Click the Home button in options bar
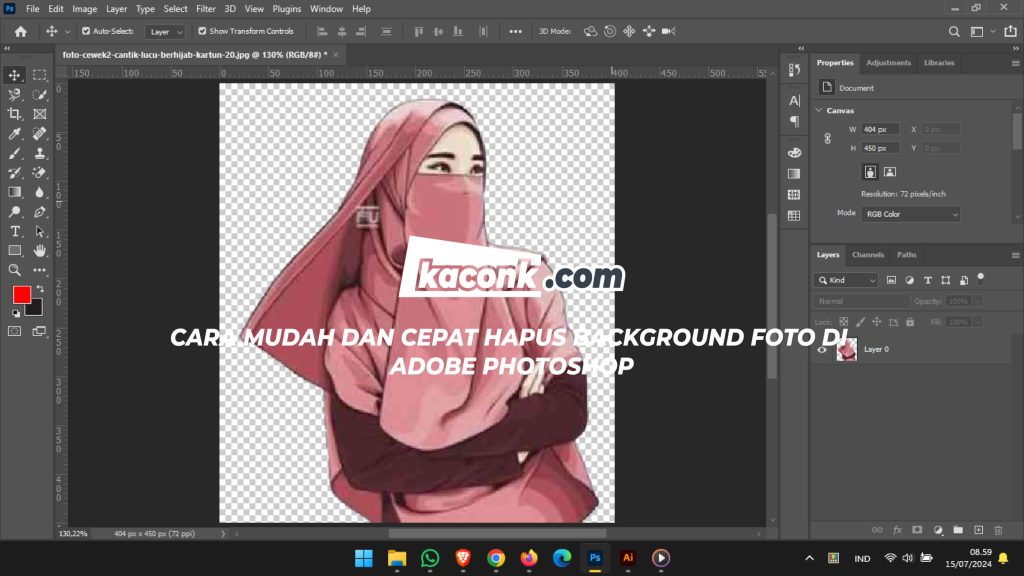Image resolution: width=1024 pixels, height=576 pixels. click(21, 31)
